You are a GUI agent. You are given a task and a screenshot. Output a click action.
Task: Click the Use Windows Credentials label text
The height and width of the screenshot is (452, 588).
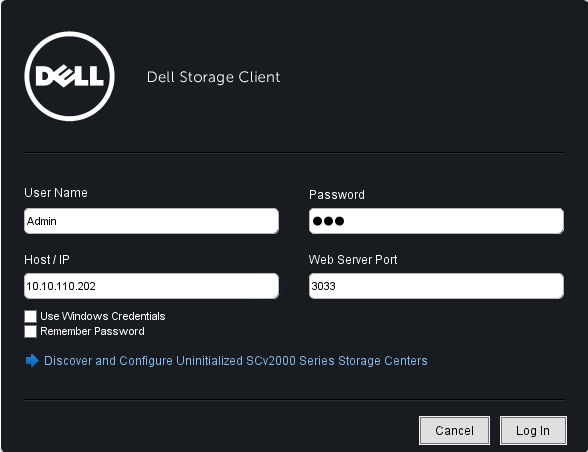(x=102, y=316)
